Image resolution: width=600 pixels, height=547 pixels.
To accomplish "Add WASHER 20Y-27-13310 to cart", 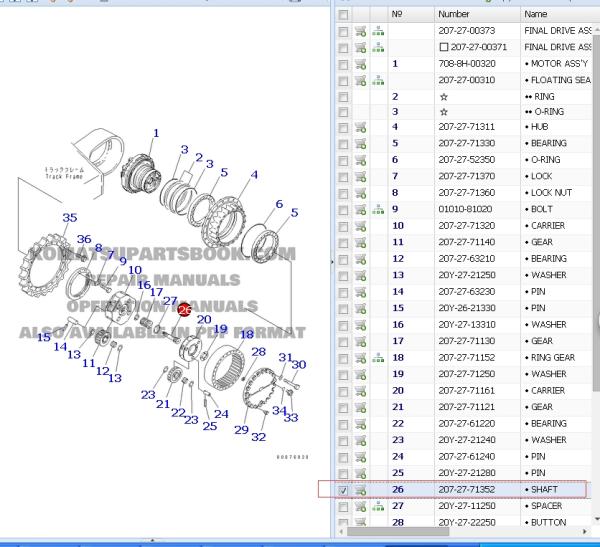I will pos(360,325).
